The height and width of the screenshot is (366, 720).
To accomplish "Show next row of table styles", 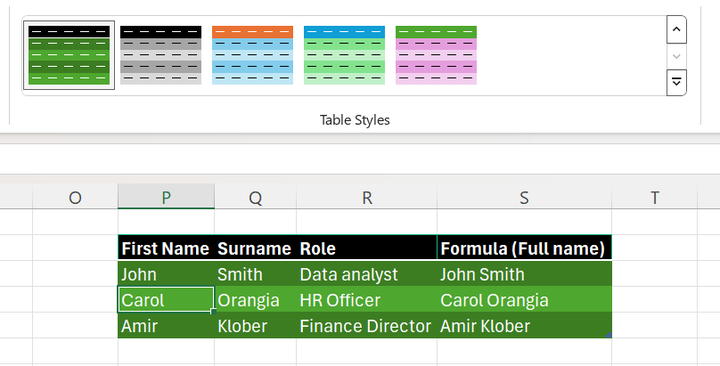I will [676, 56].
